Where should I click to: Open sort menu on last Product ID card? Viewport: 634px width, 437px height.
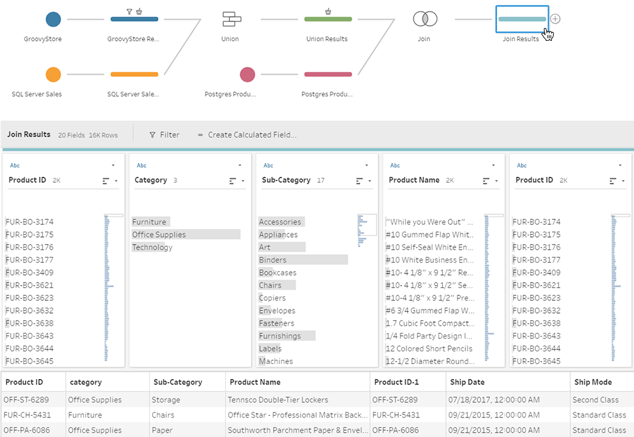[617, 181]
